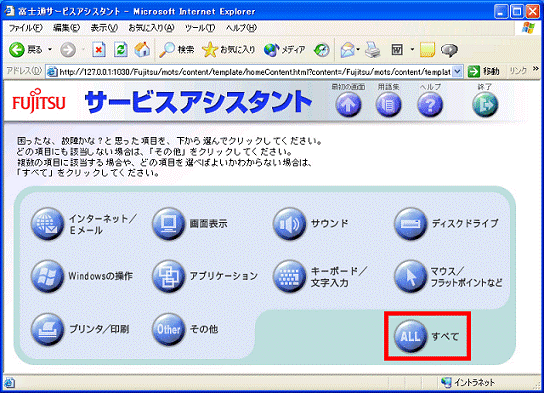
Task: Go to the browser Home page
Action: coord(142,50)
